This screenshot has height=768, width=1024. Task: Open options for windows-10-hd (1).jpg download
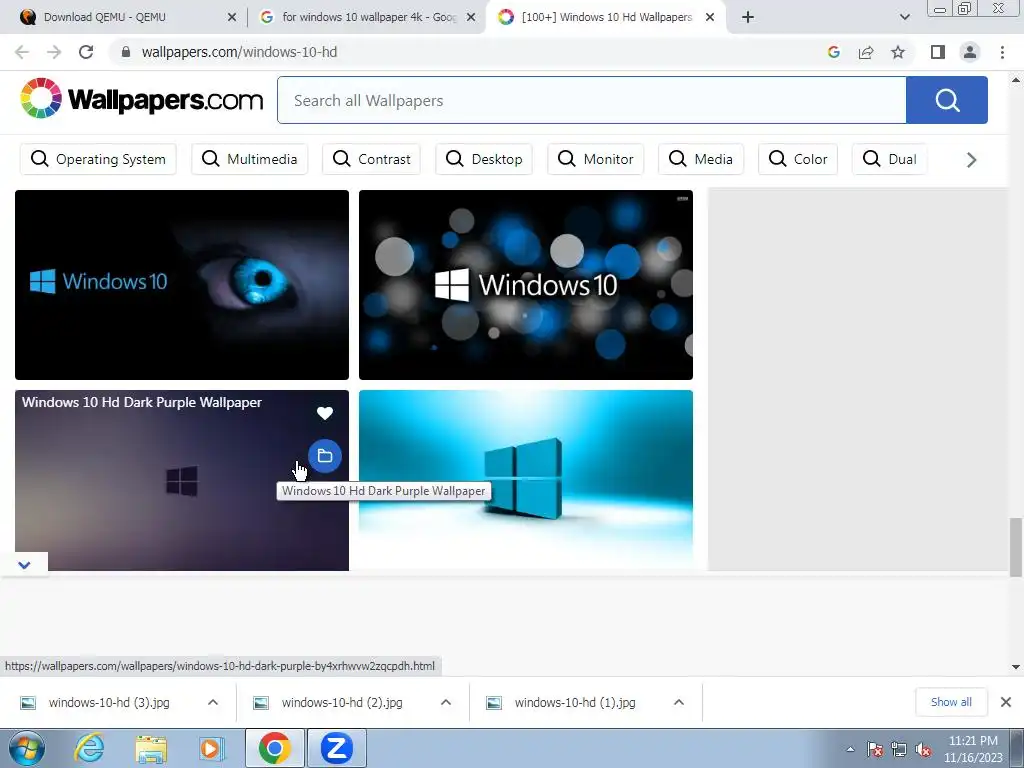679,702
